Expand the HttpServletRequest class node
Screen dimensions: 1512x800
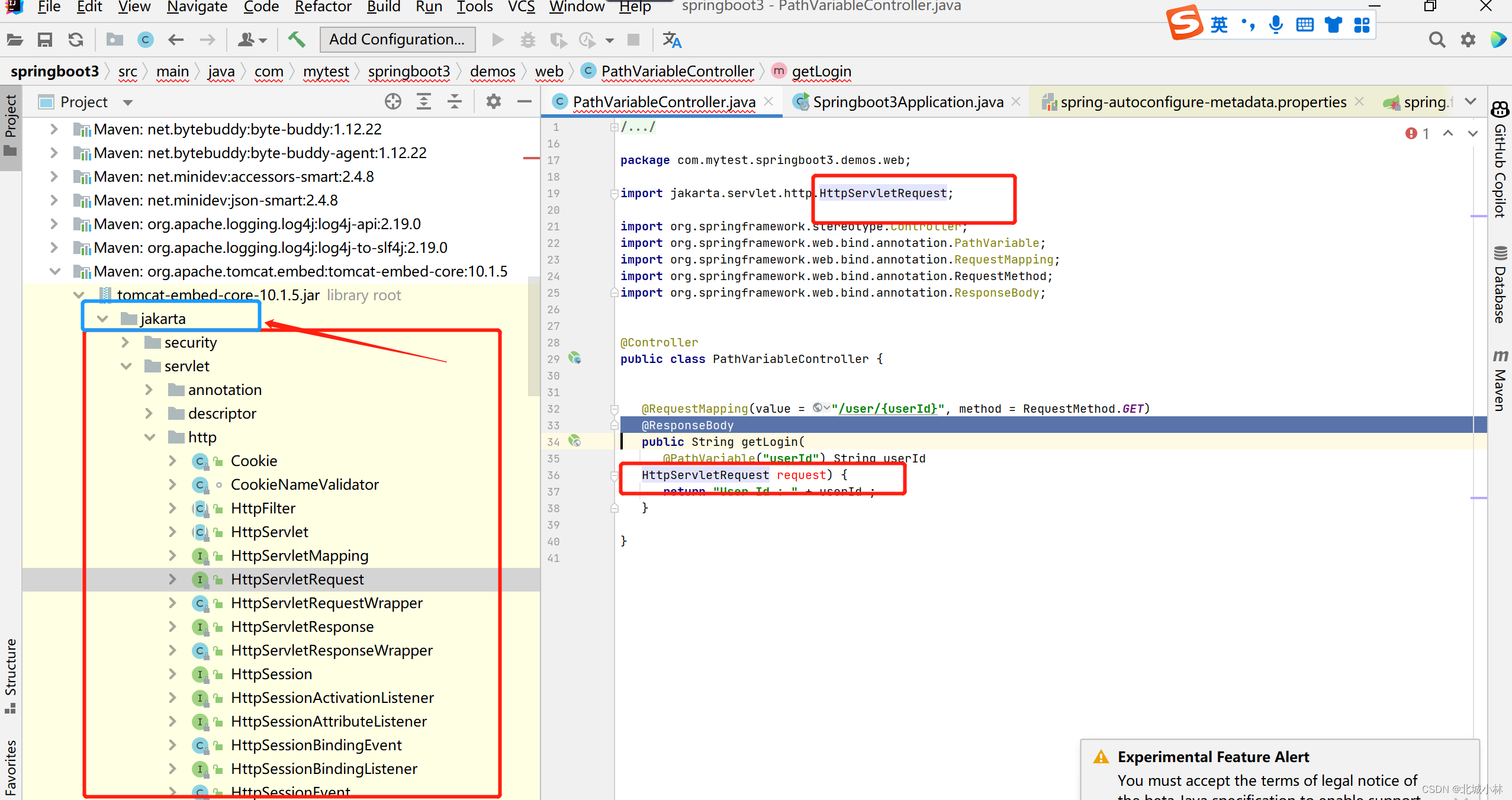172,579
